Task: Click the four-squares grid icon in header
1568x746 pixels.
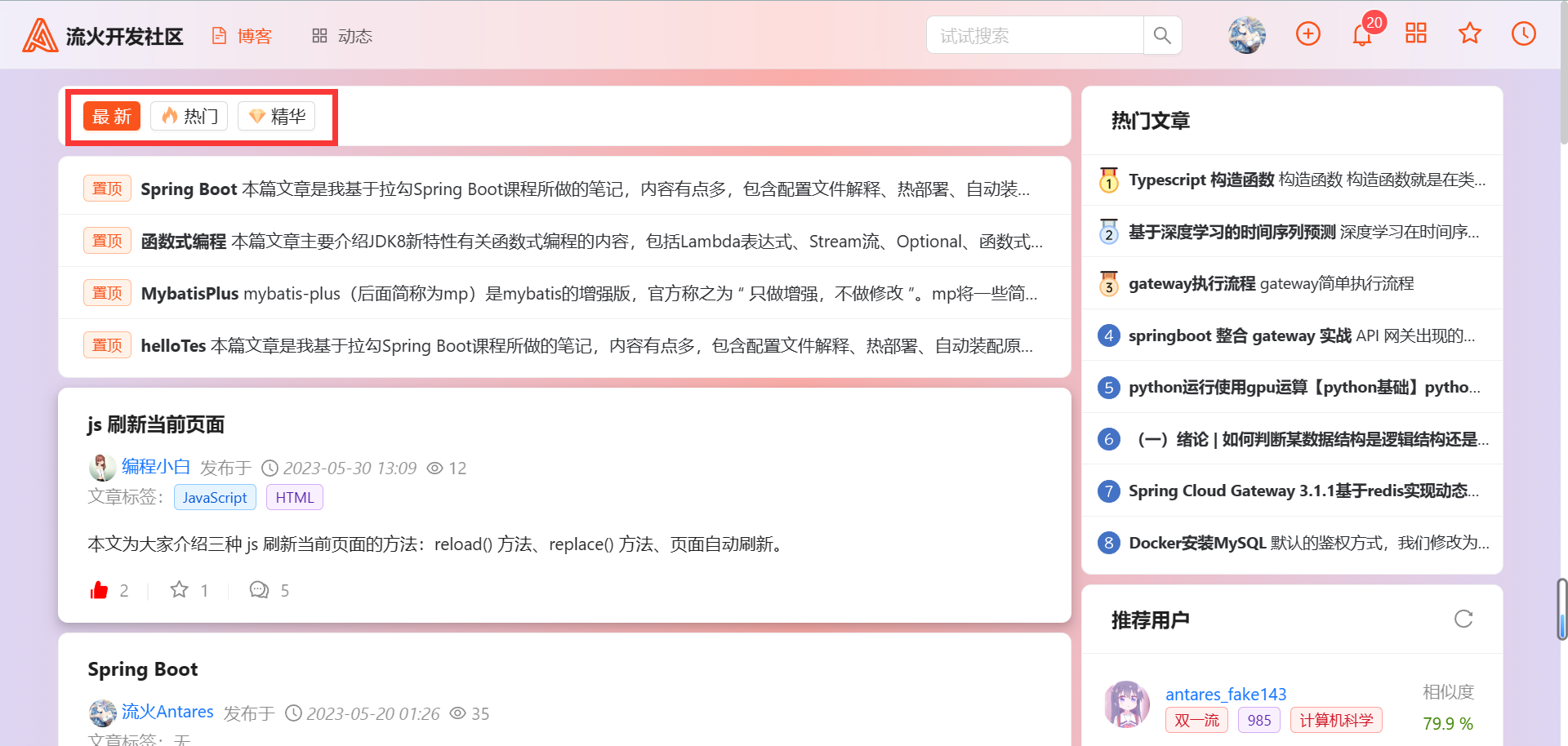Action: (1416, 33)
